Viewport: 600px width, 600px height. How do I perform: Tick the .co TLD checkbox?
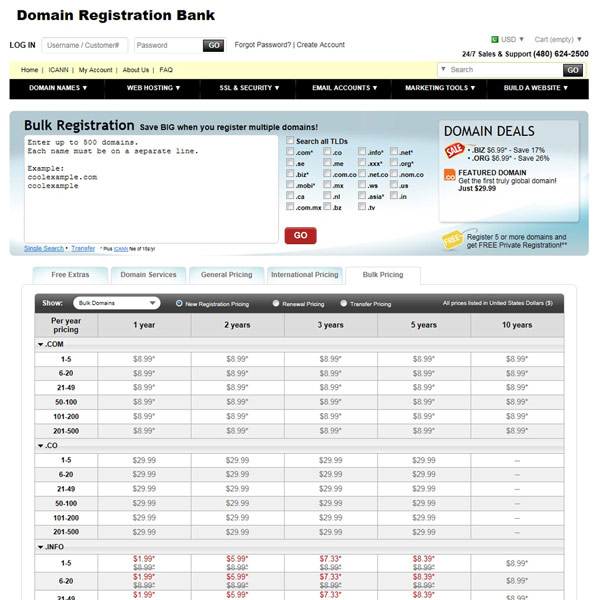pyautogui.click(x=327, y=152)
